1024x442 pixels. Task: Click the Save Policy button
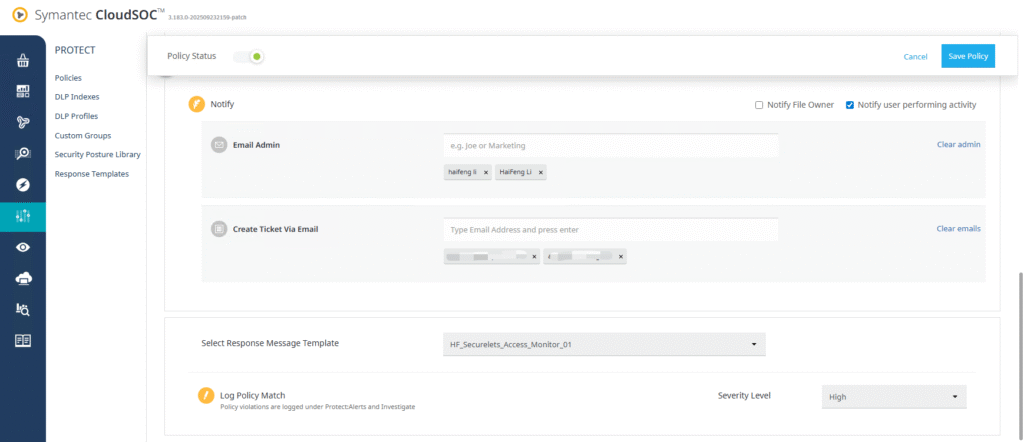pyautogui.click(x=967, y=56)
